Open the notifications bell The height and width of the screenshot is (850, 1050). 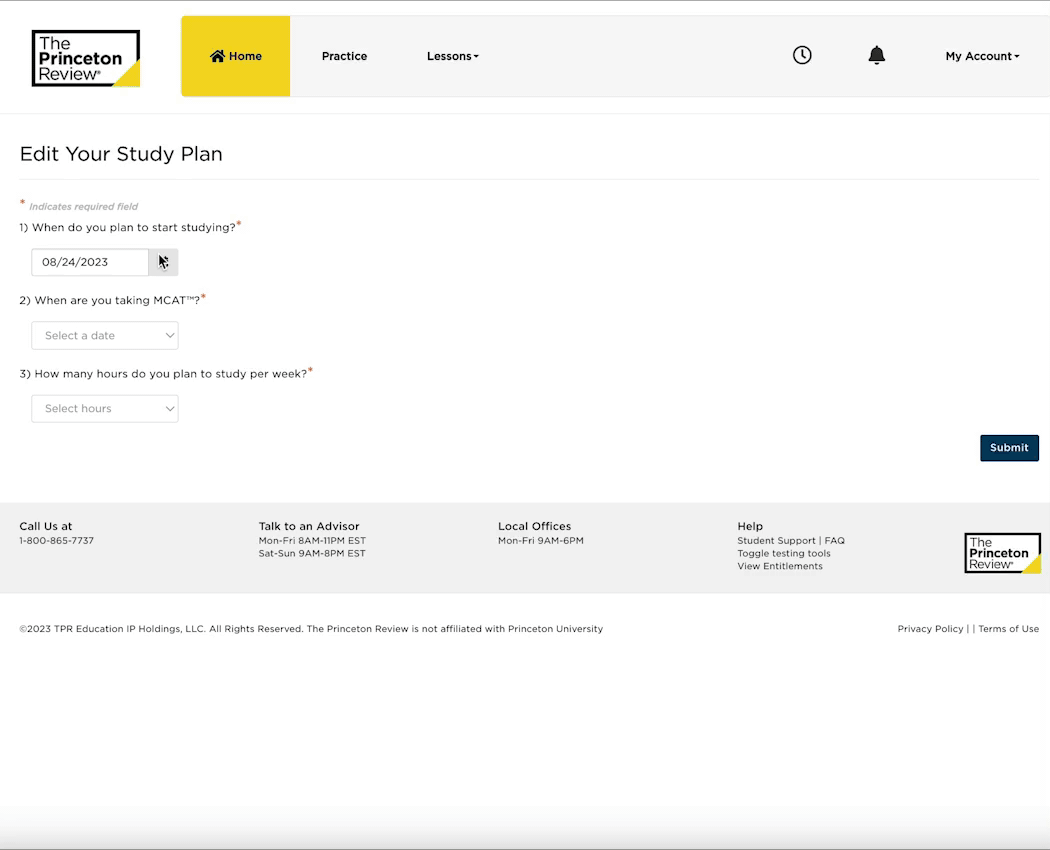point(877,55)
